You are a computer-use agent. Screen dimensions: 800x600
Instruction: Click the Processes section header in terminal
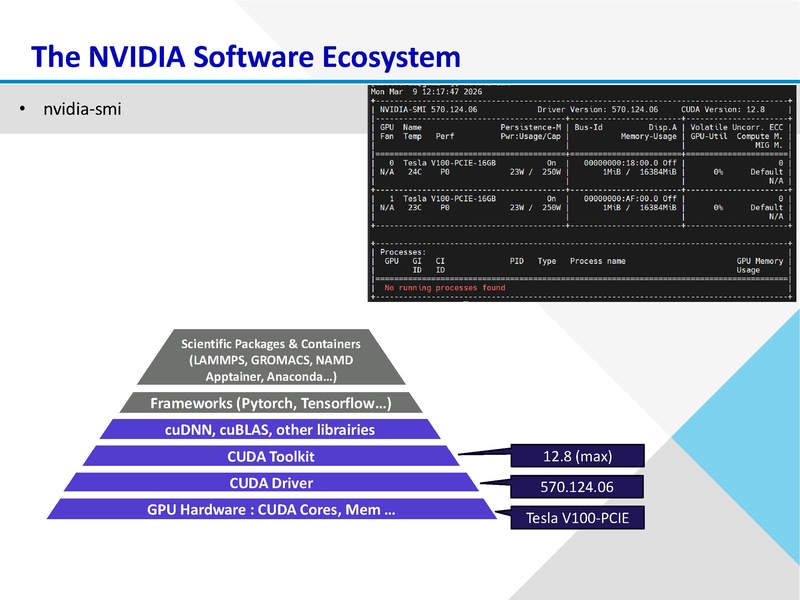[x=394, y=250]
